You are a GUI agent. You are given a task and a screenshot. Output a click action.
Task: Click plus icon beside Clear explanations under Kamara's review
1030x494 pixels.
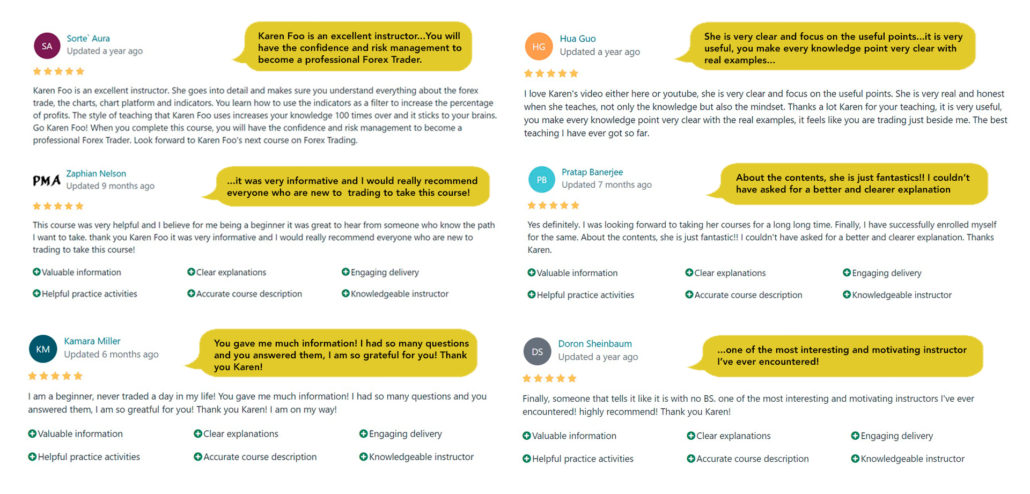[x=198, y=434]
